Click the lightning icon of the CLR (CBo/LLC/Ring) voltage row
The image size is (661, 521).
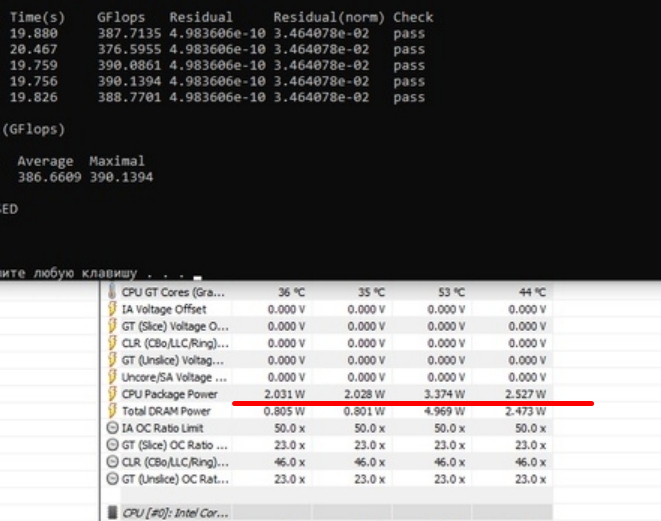tap(112, 343)
